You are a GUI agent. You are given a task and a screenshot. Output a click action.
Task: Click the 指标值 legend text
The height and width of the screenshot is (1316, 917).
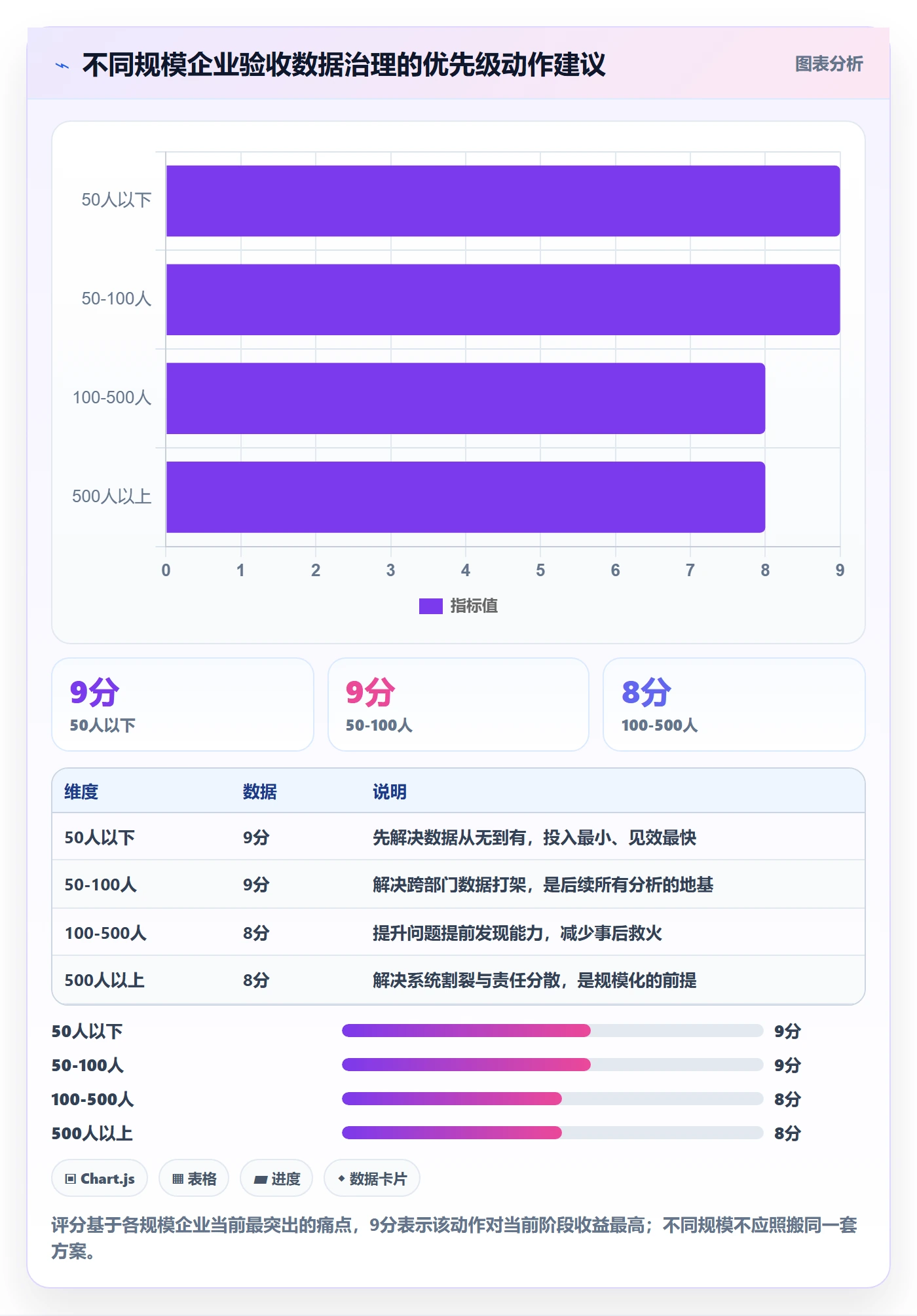(x=474, y=606)
